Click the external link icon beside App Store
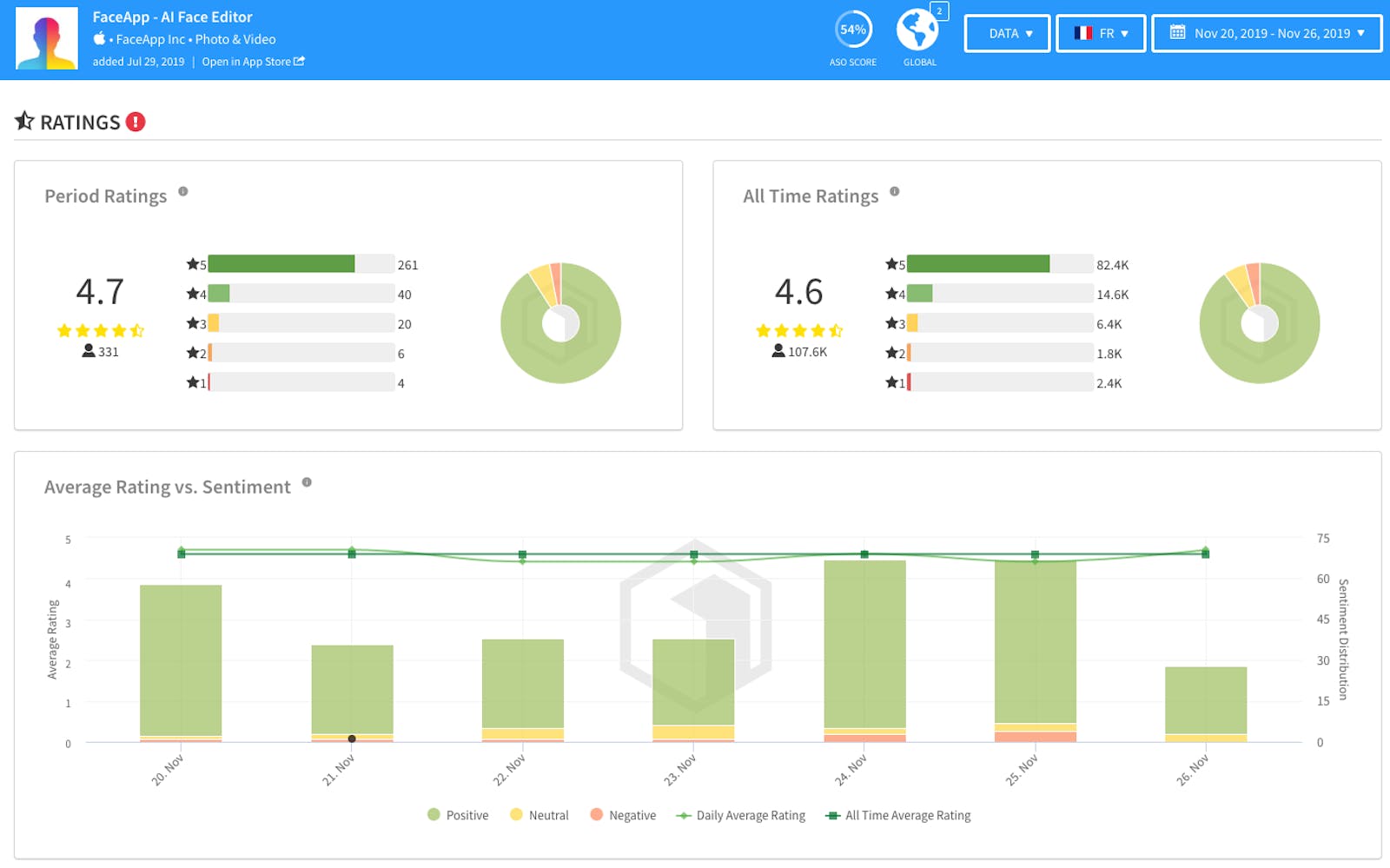Screen dimensions: 1390x868 pos(300,61)
